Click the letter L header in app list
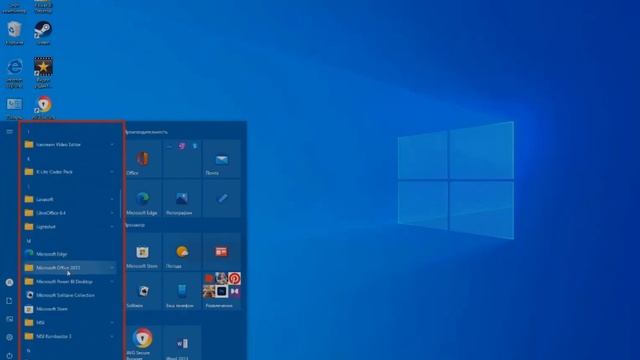 pos(28,186)
